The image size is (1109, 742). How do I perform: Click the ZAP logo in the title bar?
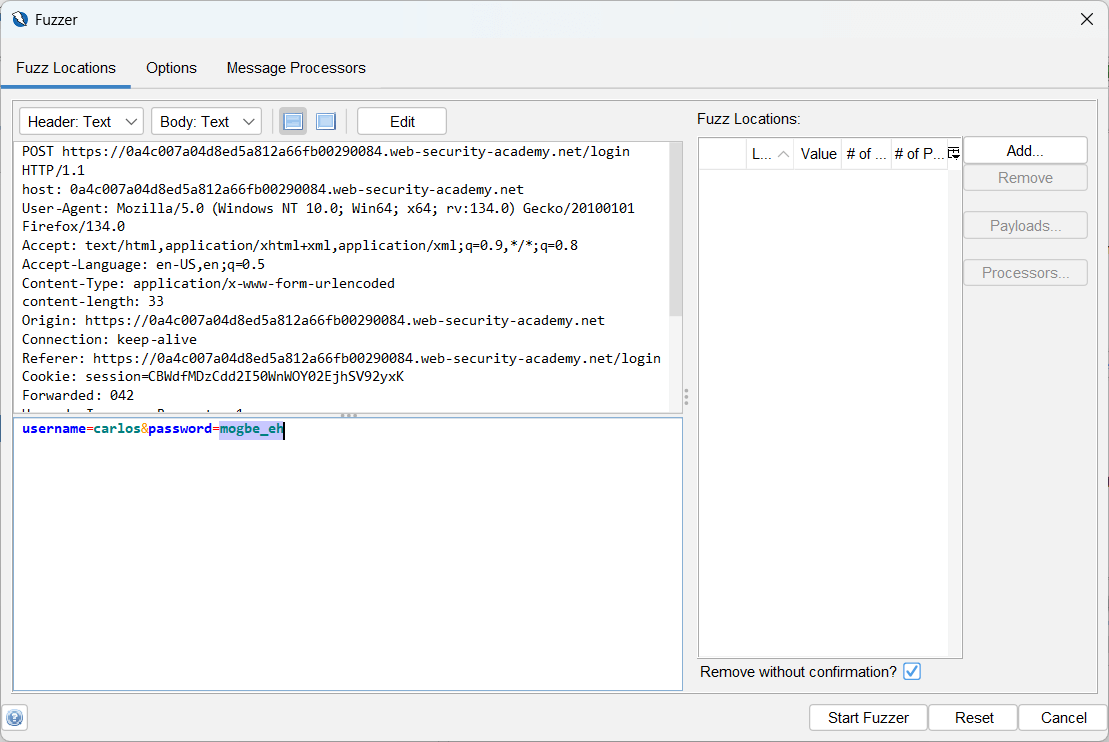pos(20,19)
